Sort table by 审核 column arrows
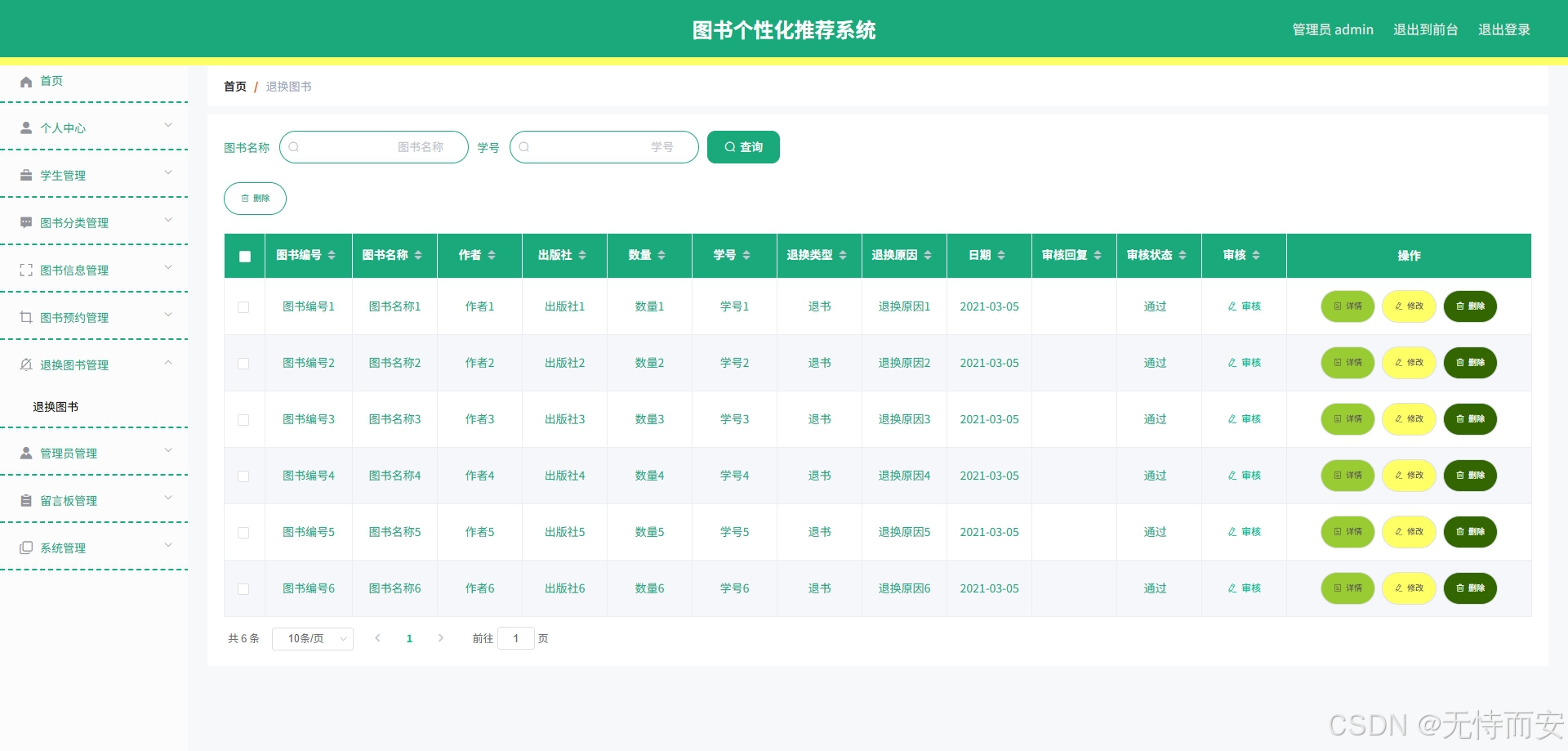The width and height of the screenshot is (1568, 751). coord(1256,256)
